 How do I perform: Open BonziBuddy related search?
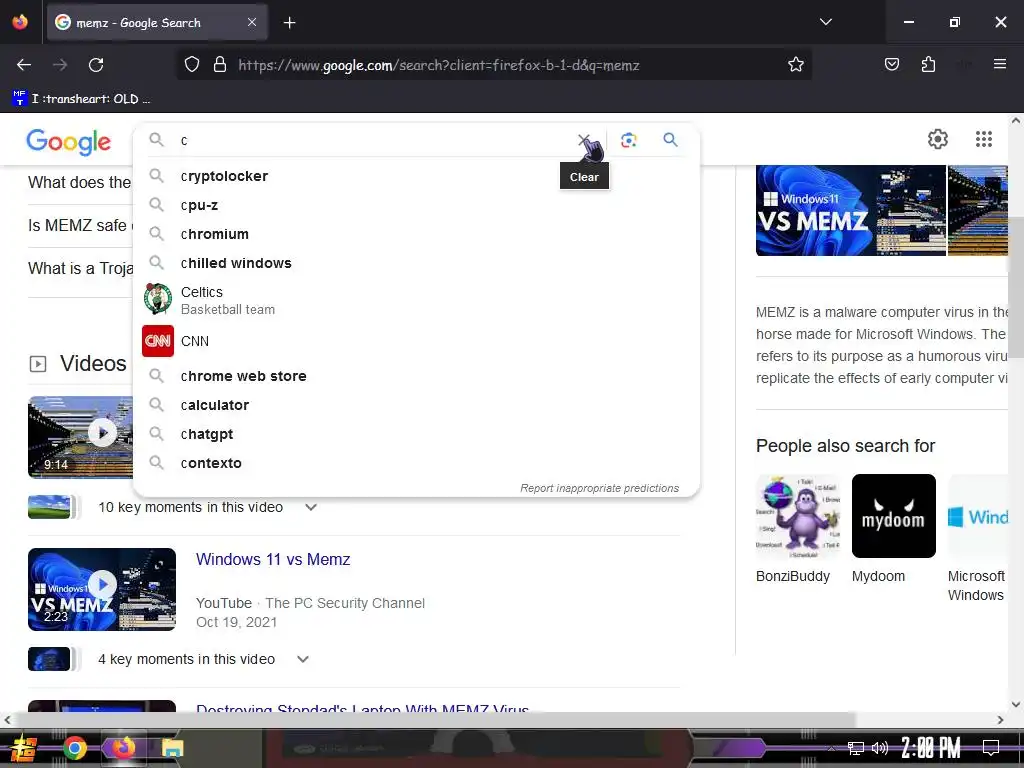pos(797,529)
